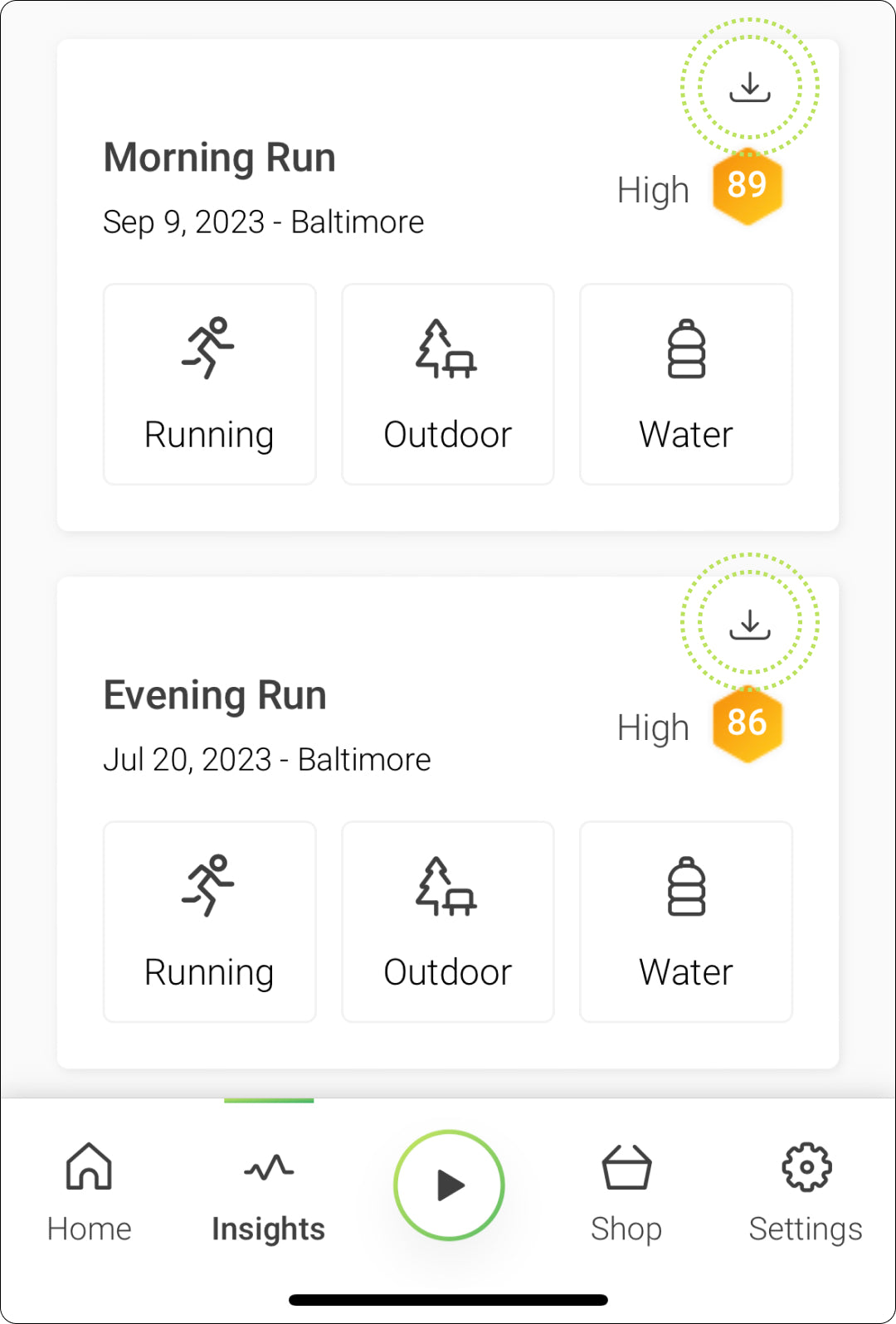The height and width of the screenshot is (1324, 896).
Task: Go to the Home tab
Action: coord(89,1193)
